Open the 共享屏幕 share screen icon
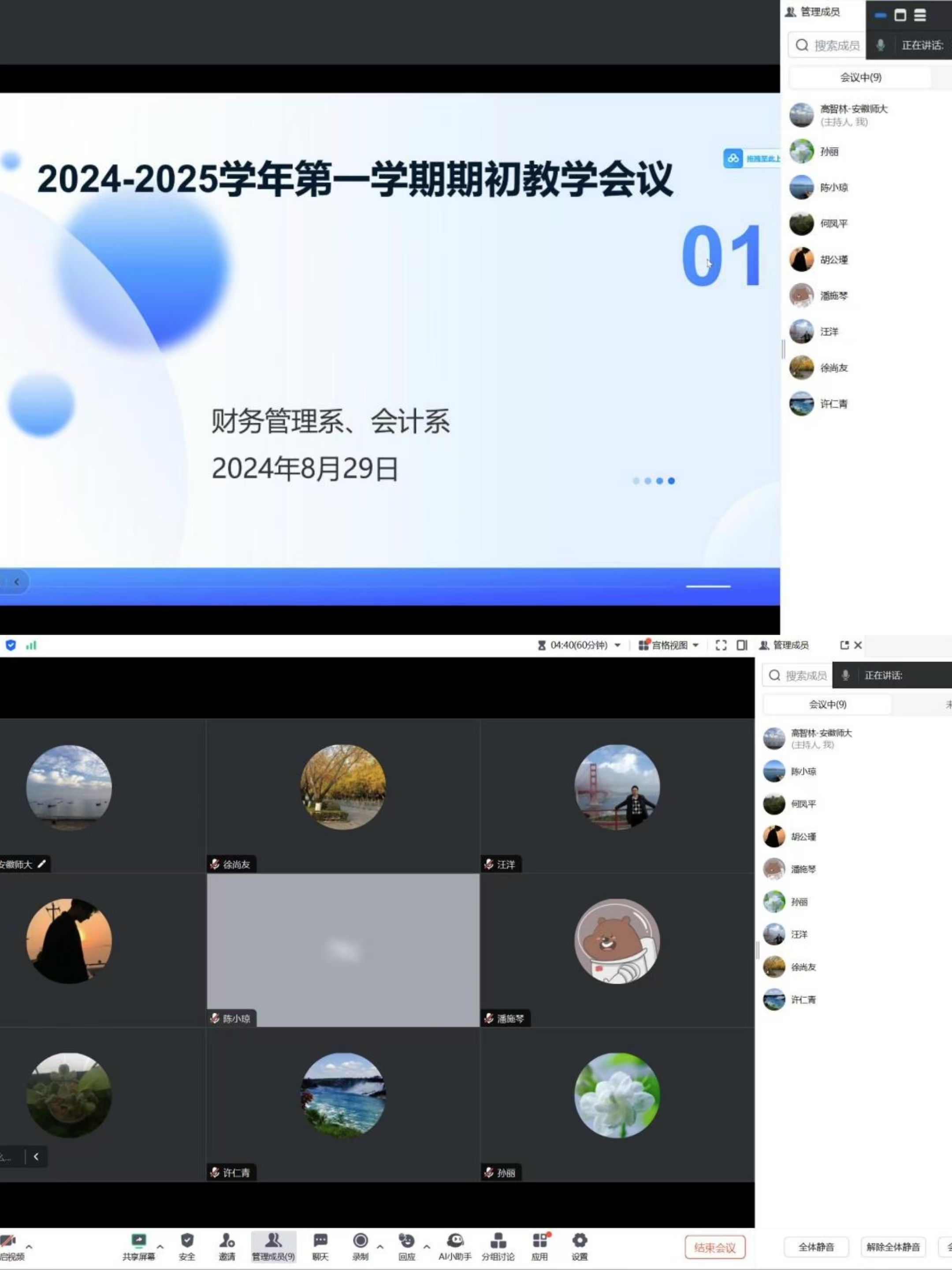The width and height of the screenshot is (952, 1270). click(x=138, y=1241)
